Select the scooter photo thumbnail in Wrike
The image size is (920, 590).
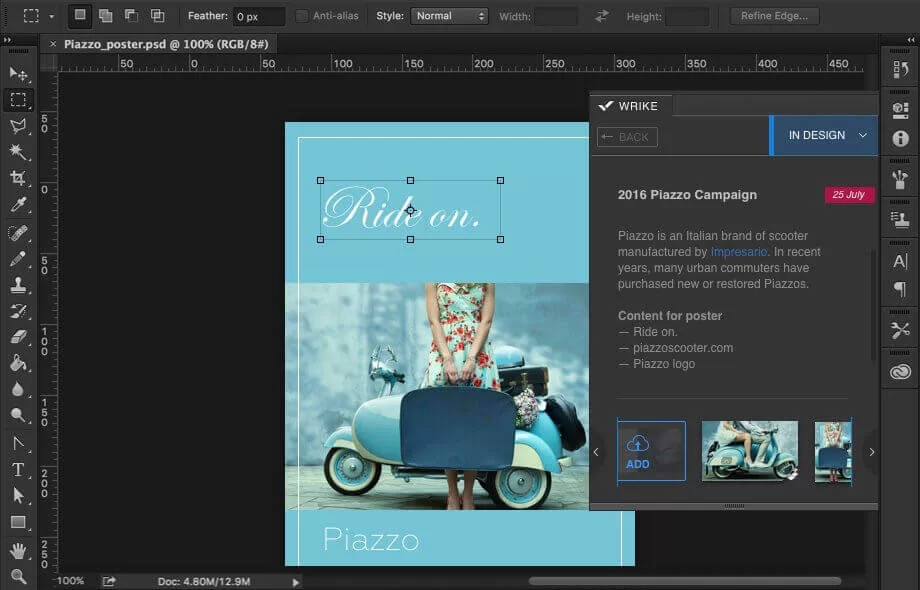(x=749, y=452)
